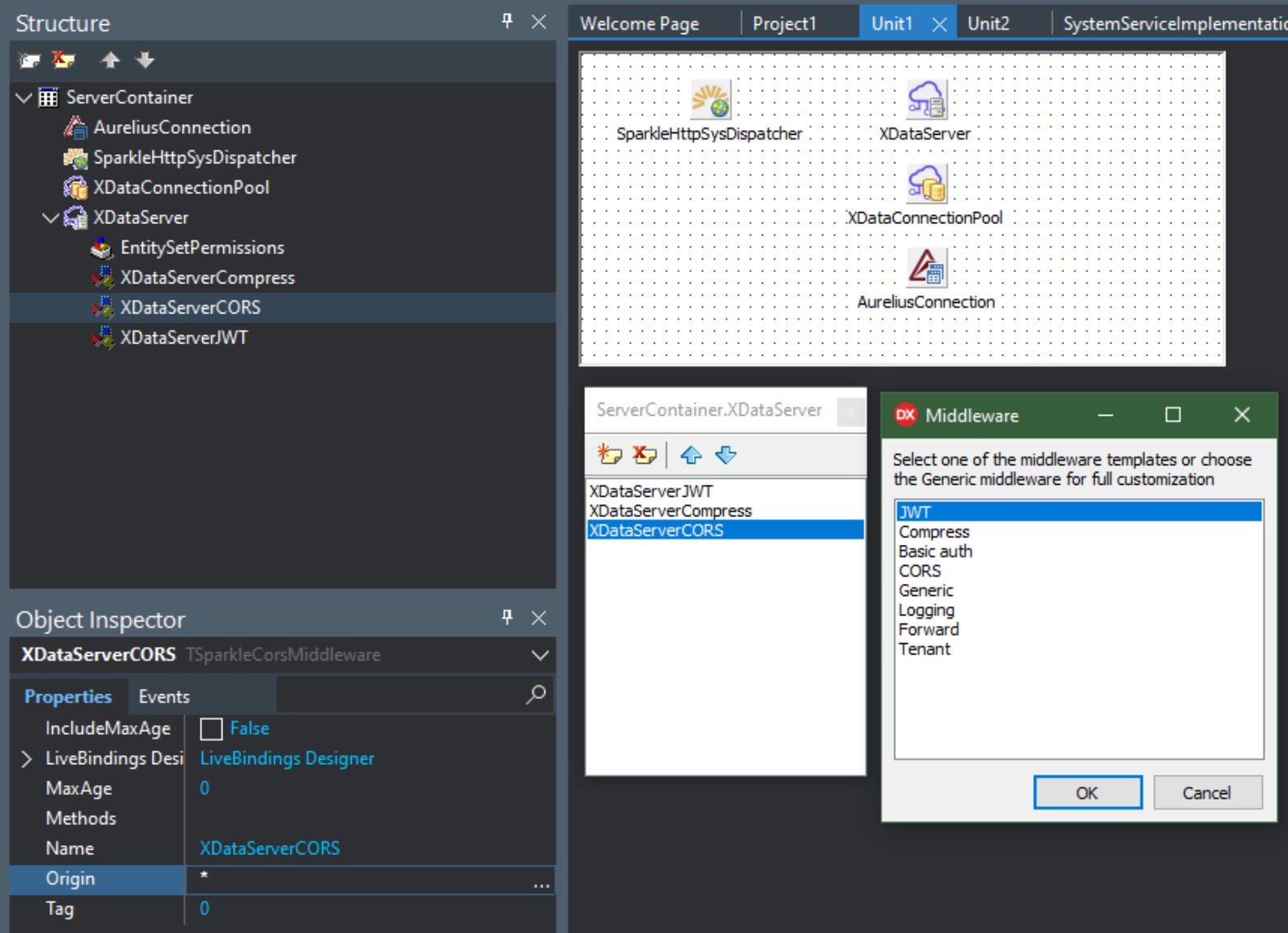Click the search icon in Object Inspector

536,694
